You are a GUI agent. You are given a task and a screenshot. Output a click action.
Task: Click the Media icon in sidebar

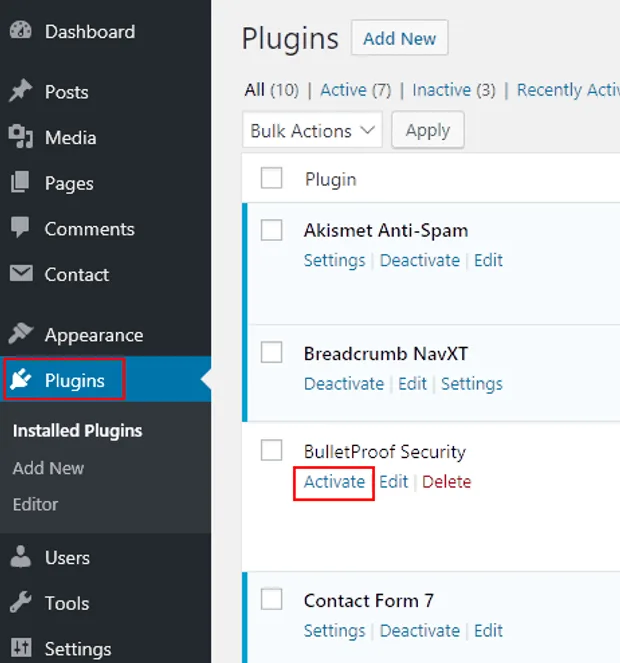[x=20, y=137]
